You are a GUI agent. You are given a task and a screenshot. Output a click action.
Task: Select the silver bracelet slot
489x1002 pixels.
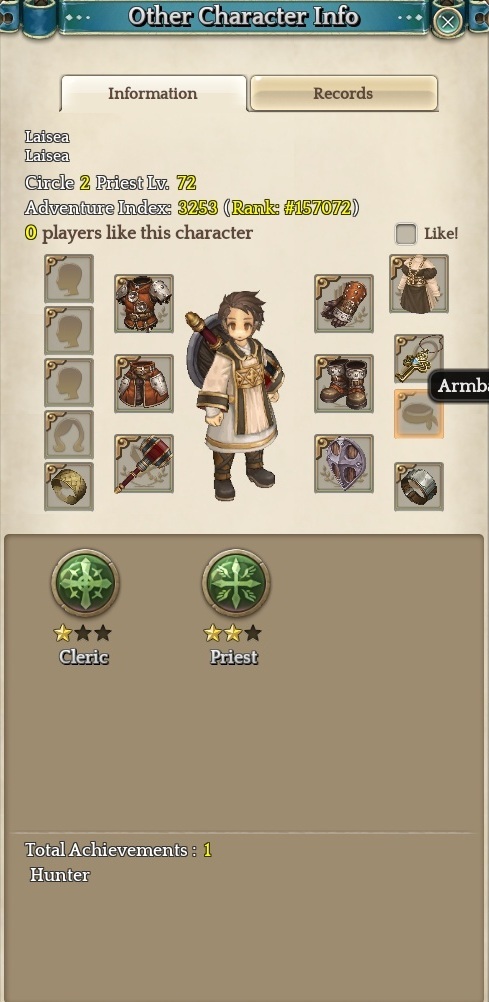(419, 486)
